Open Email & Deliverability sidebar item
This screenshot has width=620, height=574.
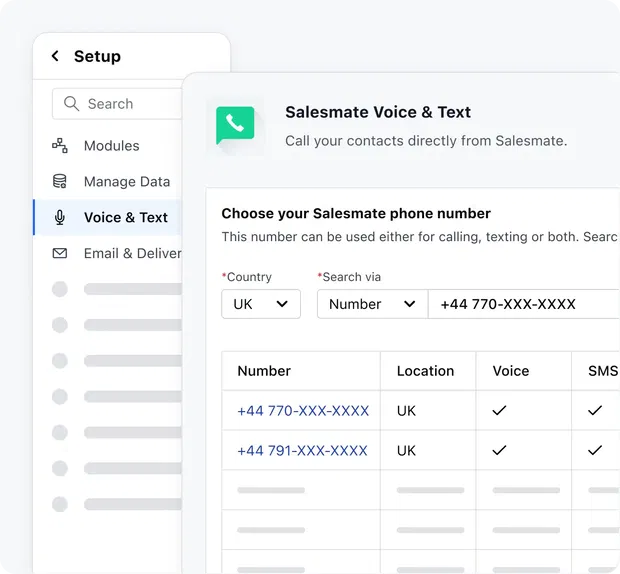click(108, 253)
